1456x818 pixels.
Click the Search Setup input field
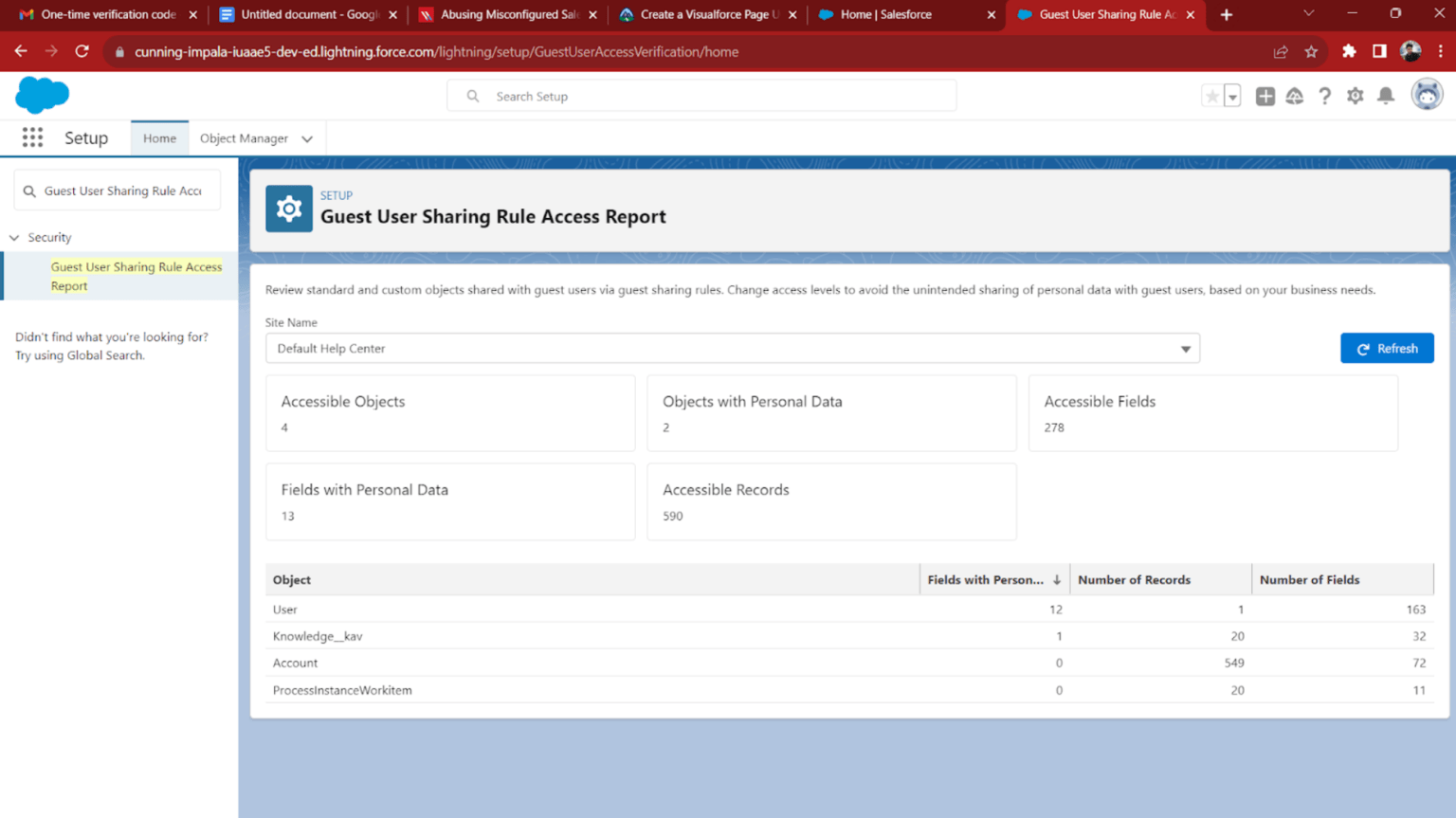coord(701,96)
